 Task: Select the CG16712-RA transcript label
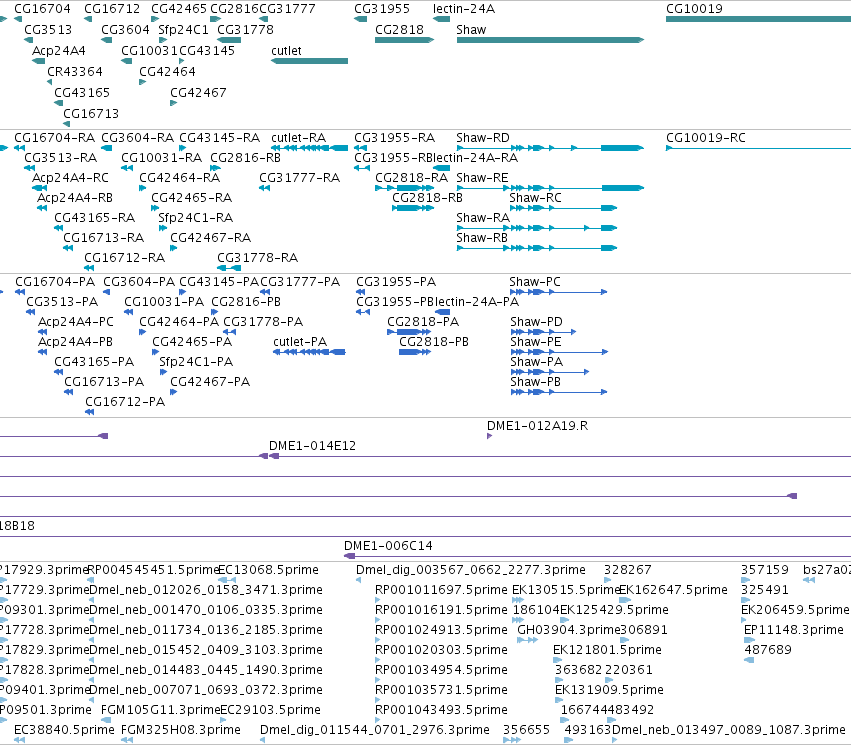coord(125,258)
